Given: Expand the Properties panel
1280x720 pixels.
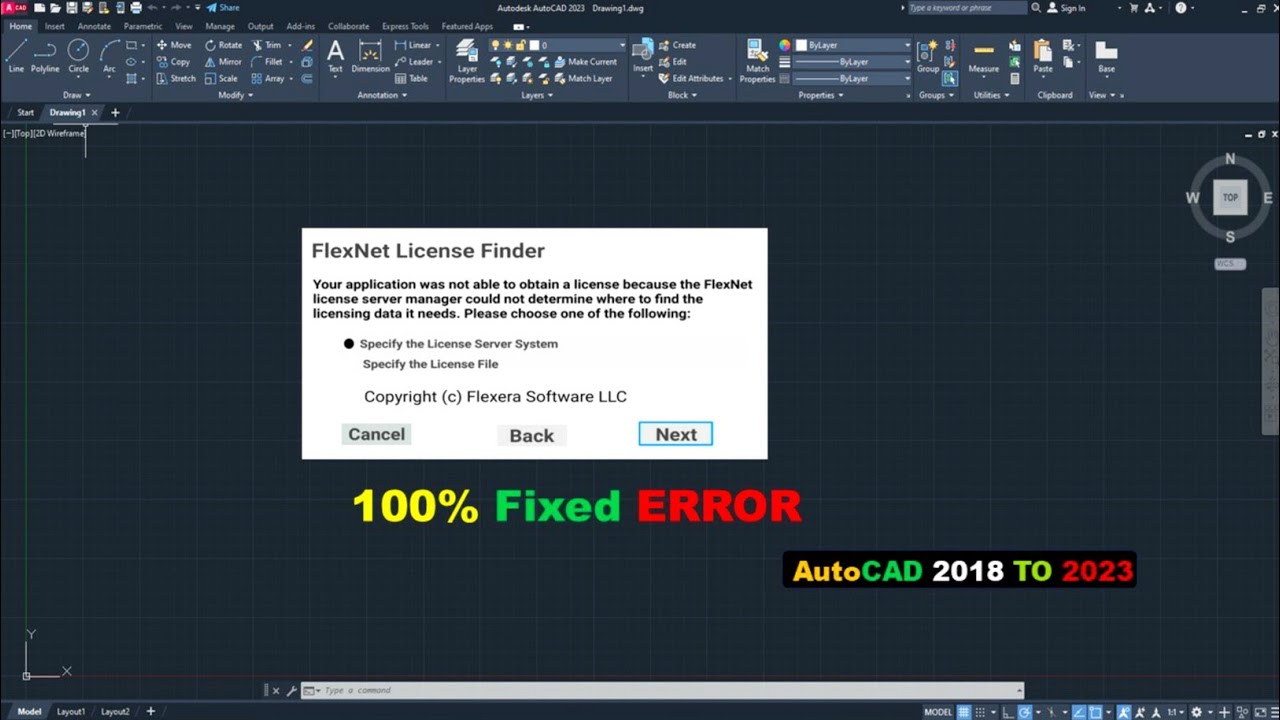Looking at the screenshot, I should coord(821,95).
